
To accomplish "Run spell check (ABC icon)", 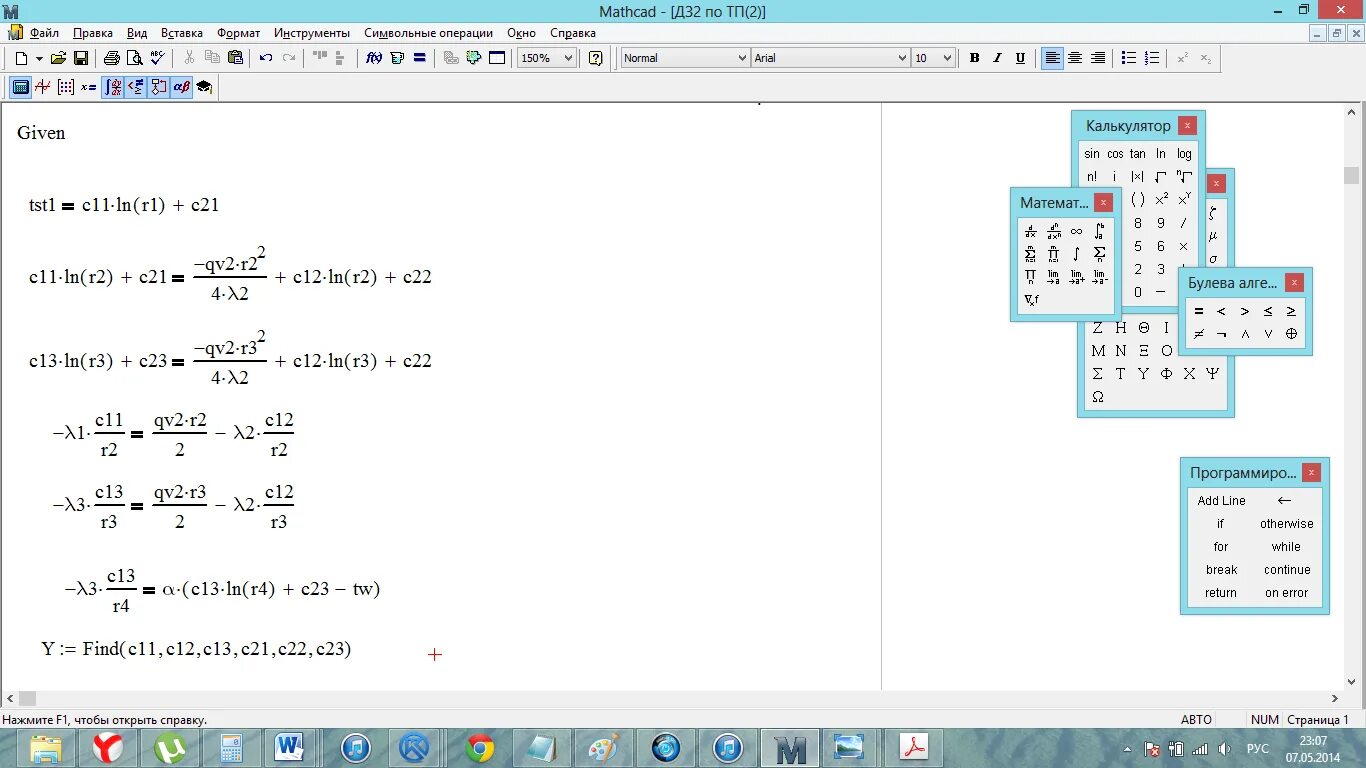I will [158, 58].
